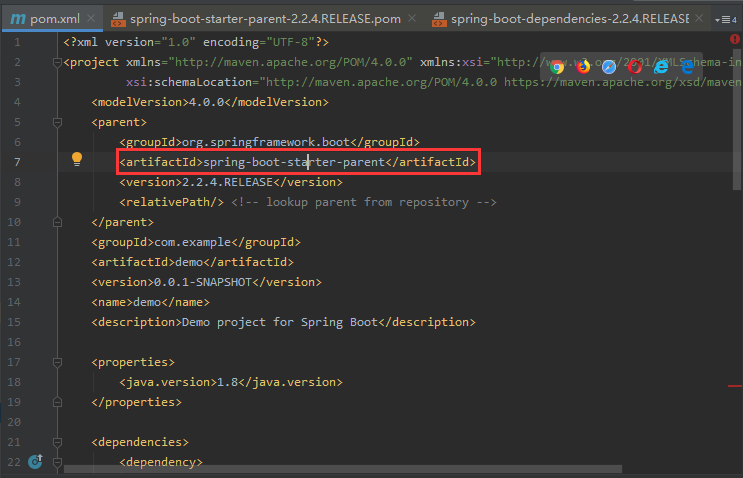Collapse the dependencies block on line 21

pos(57,442)
